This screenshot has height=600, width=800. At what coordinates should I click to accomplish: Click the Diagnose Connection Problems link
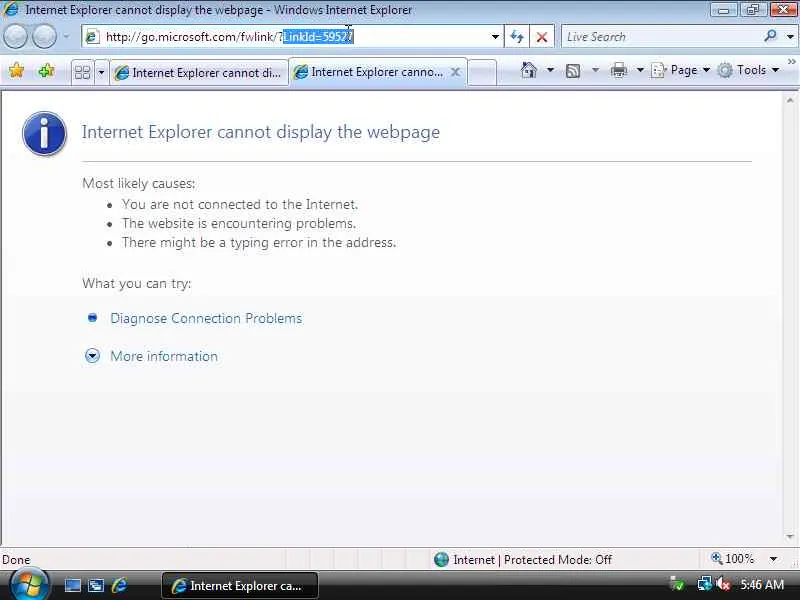[206, 318]
